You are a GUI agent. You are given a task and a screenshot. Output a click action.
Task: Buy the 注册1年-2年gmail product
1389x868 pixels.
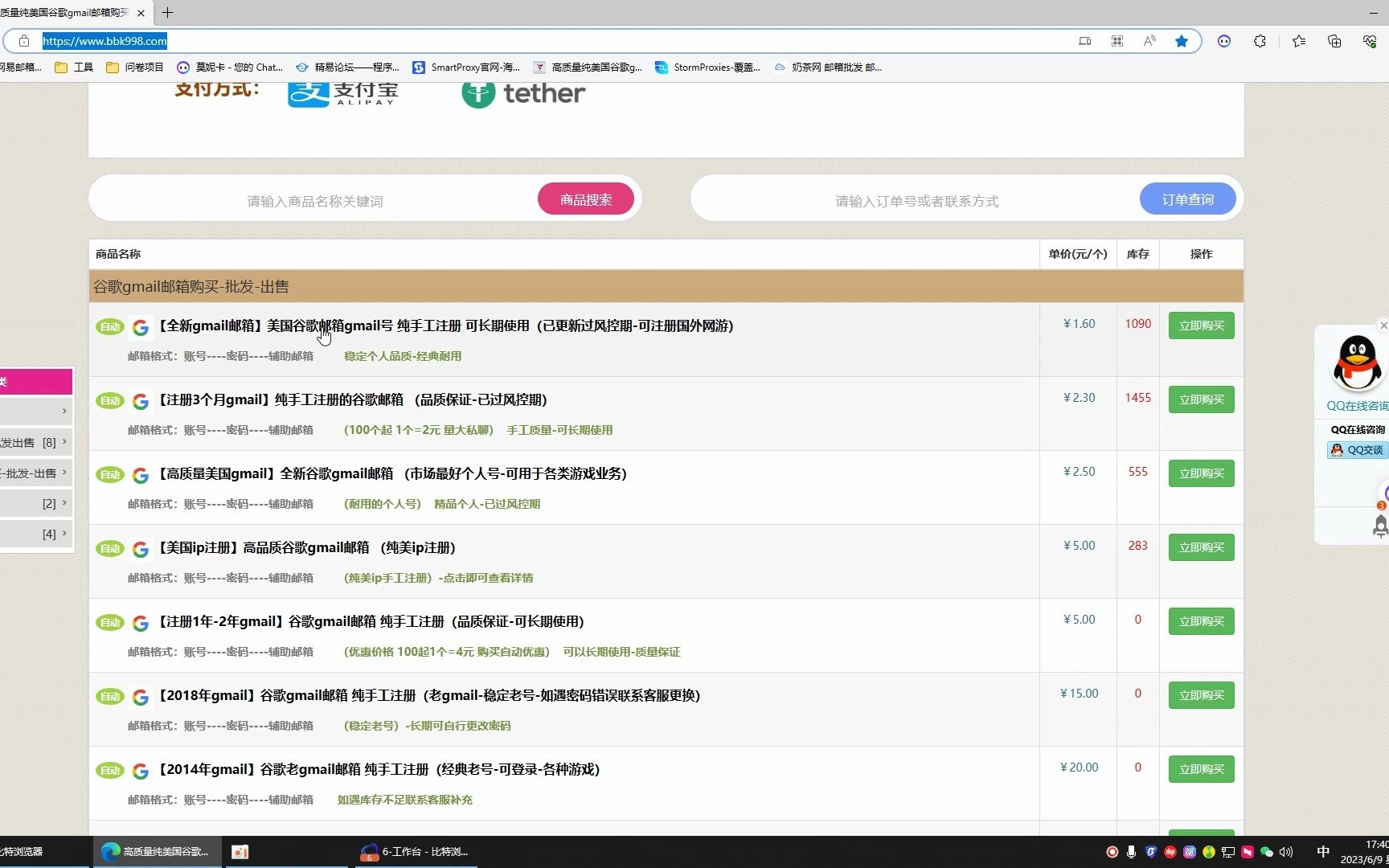click(x=1202, y=621)
